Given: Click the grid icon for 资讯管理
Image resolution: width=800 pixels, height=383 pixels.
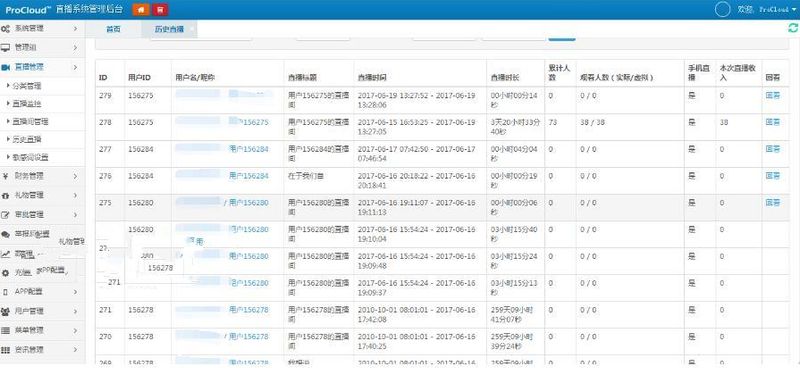Looking at the screenshot, I should pyautogui.click(x=5, y=350).
